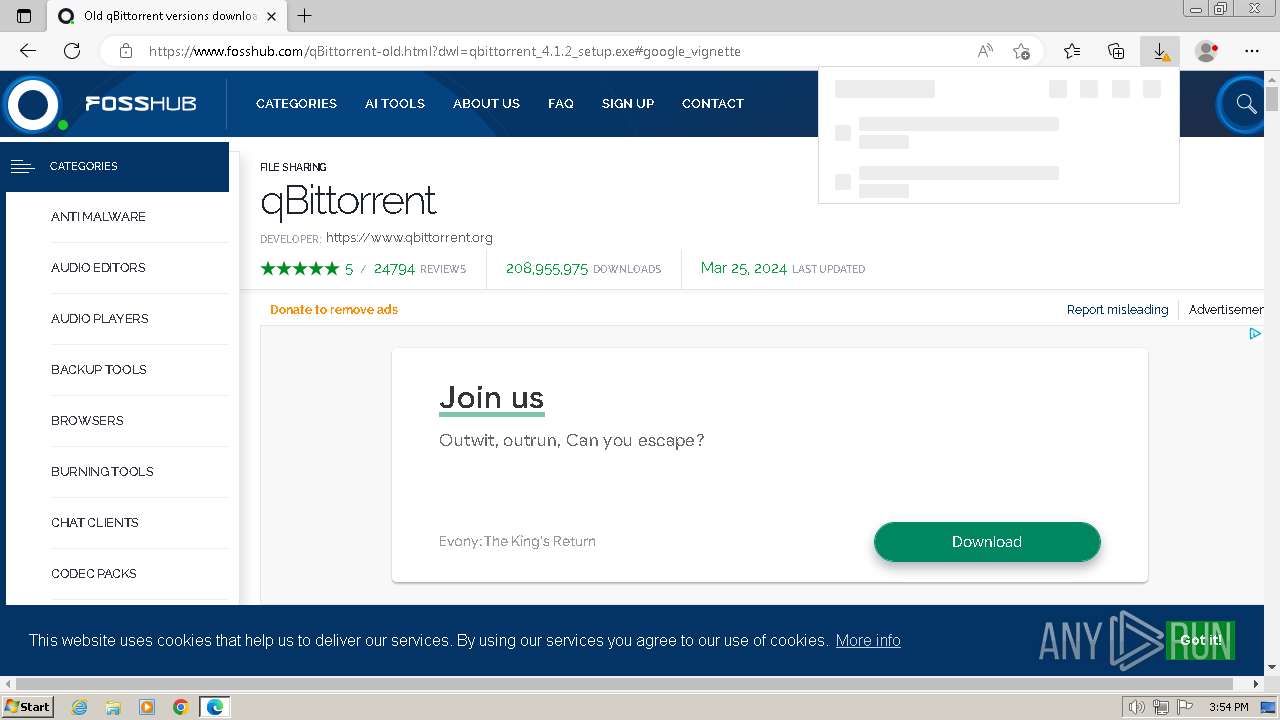Toggle the Categories hamburger menu

point(22,166)
